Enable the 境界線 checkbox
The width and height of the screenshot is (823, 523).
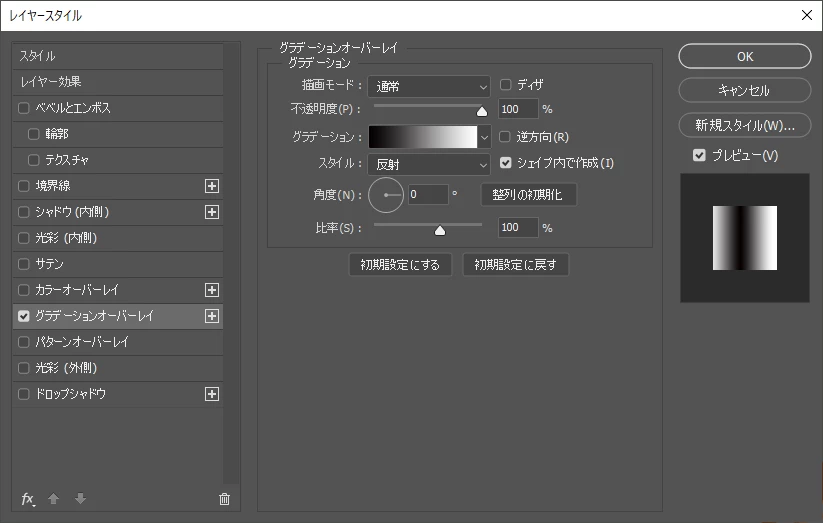(24, 186)
